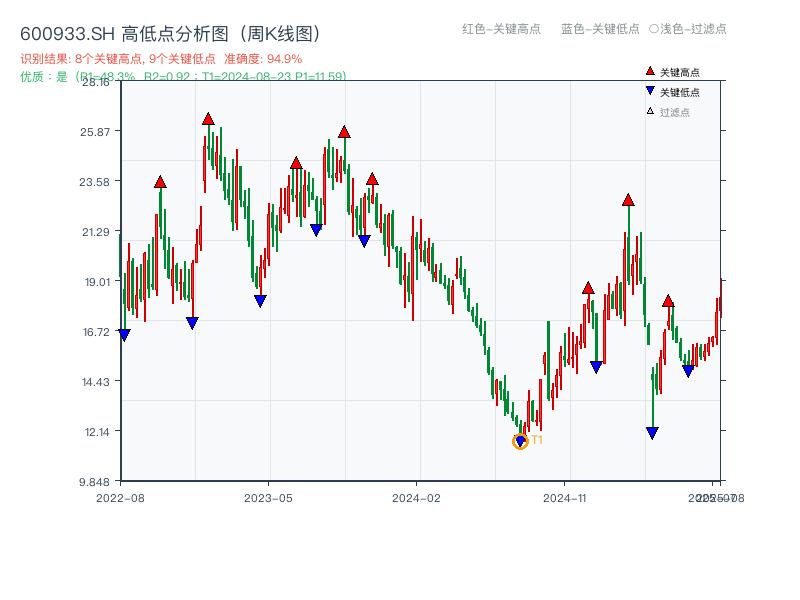The image size is (800, 600).
Task: Click the first blue key-low marker near 2022-08
Action: point(122,334)
